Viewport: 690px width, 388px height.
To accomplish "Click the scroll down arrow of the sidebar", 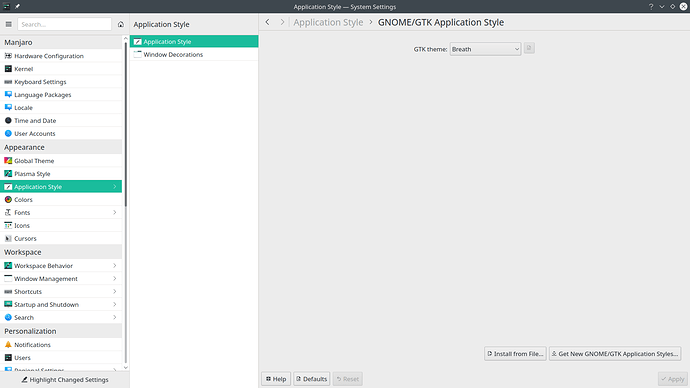I will [x=126, y=368].
